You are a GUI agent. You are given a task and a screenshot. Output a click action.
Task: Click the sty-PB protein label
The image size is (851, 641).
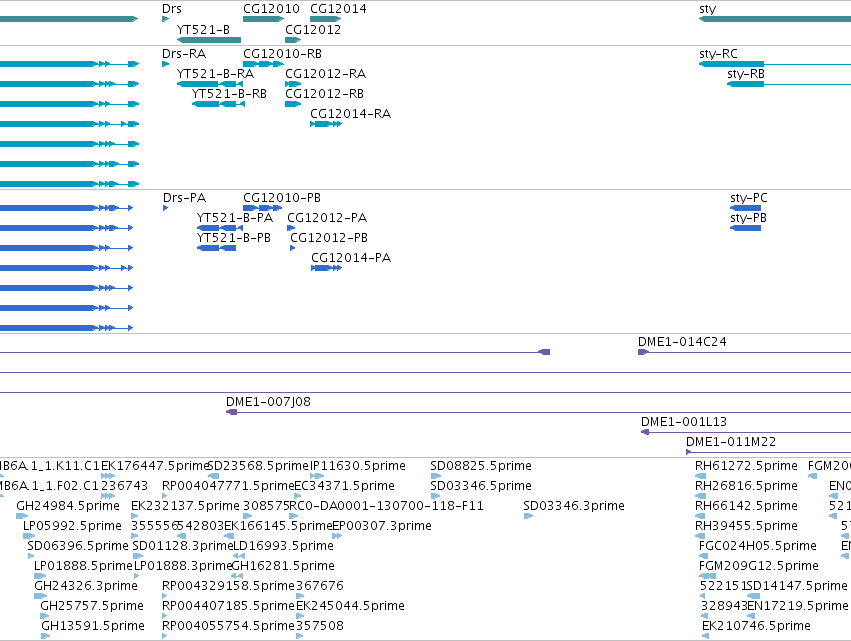click(x=748, y=218)
